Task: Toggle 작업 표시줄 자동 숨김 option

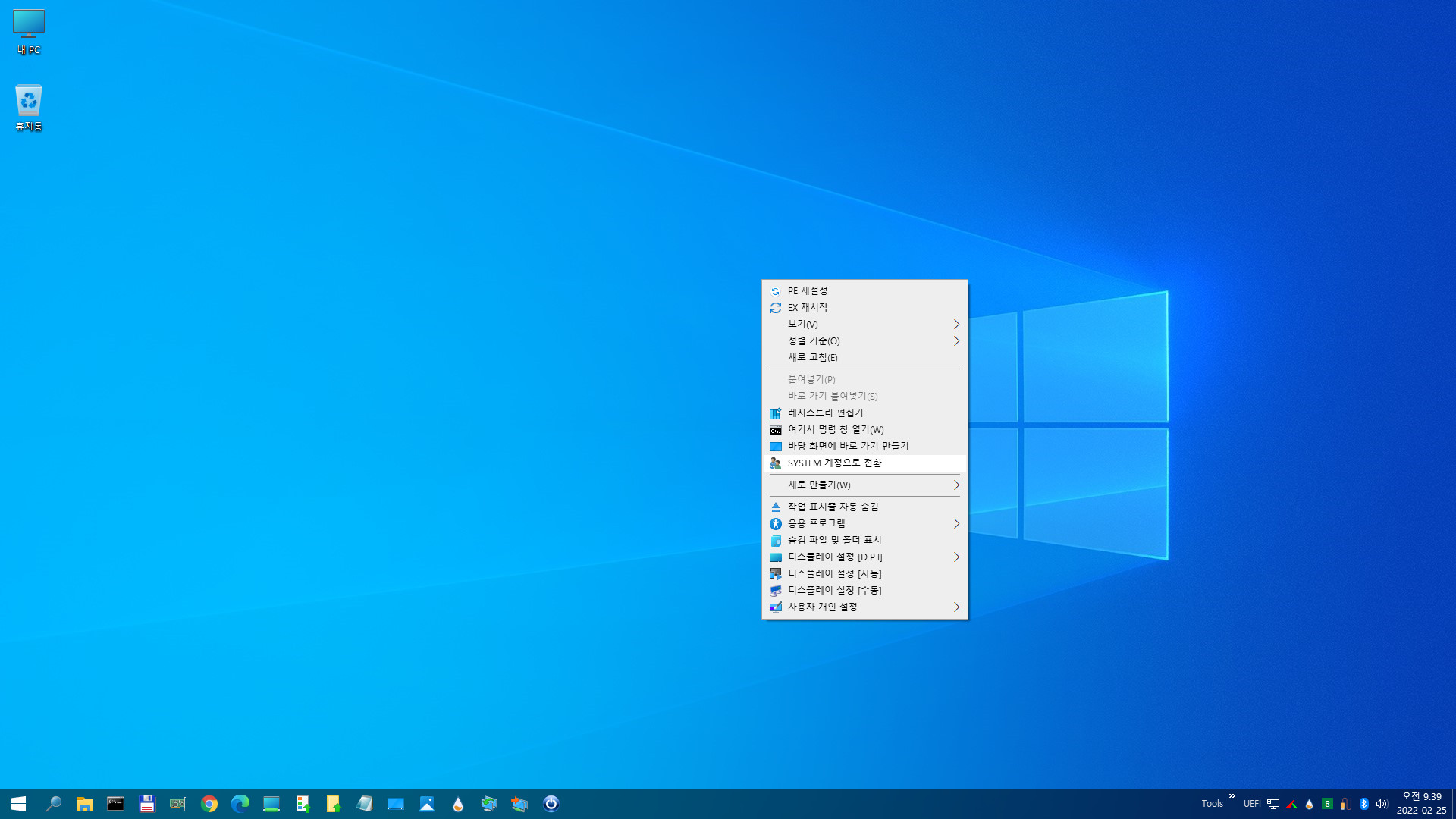Action: (864, 507)
